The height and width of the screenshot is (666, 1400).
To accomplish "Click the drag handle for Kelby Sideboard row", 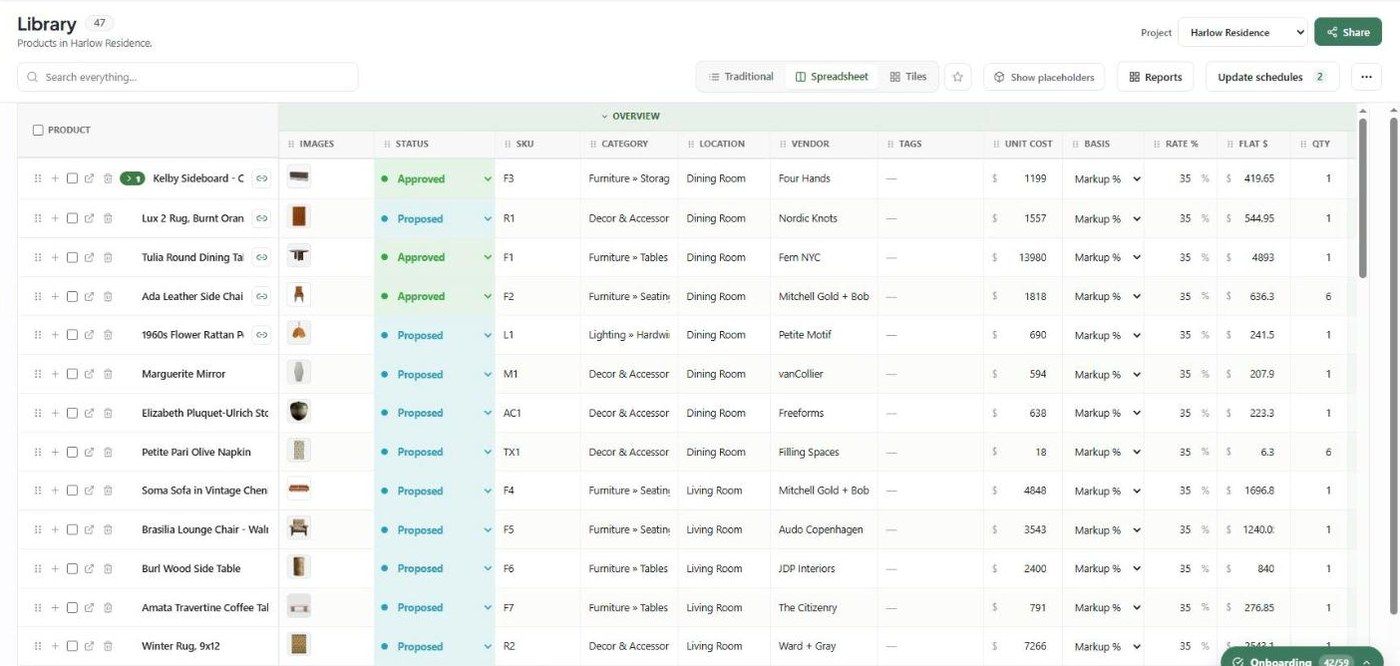I will coord(38,179).
